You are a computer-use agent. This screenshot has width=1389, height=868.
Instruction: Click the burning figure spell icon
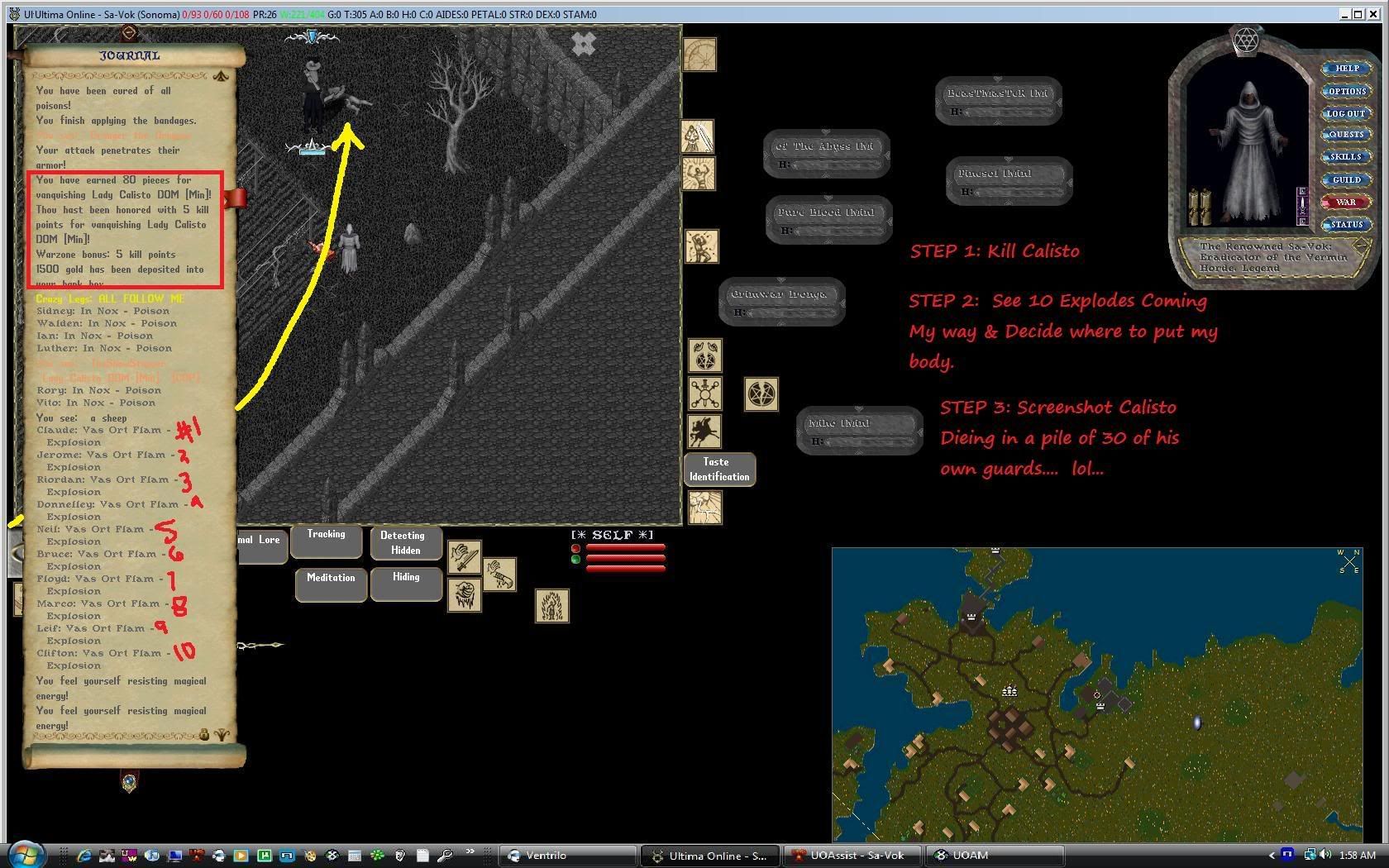click(x=551, y=606)
